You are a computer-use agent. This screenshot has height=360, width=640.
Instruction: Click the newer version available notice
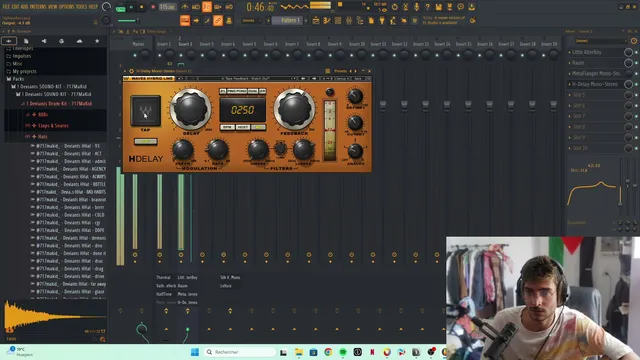(x=444, y=20)
